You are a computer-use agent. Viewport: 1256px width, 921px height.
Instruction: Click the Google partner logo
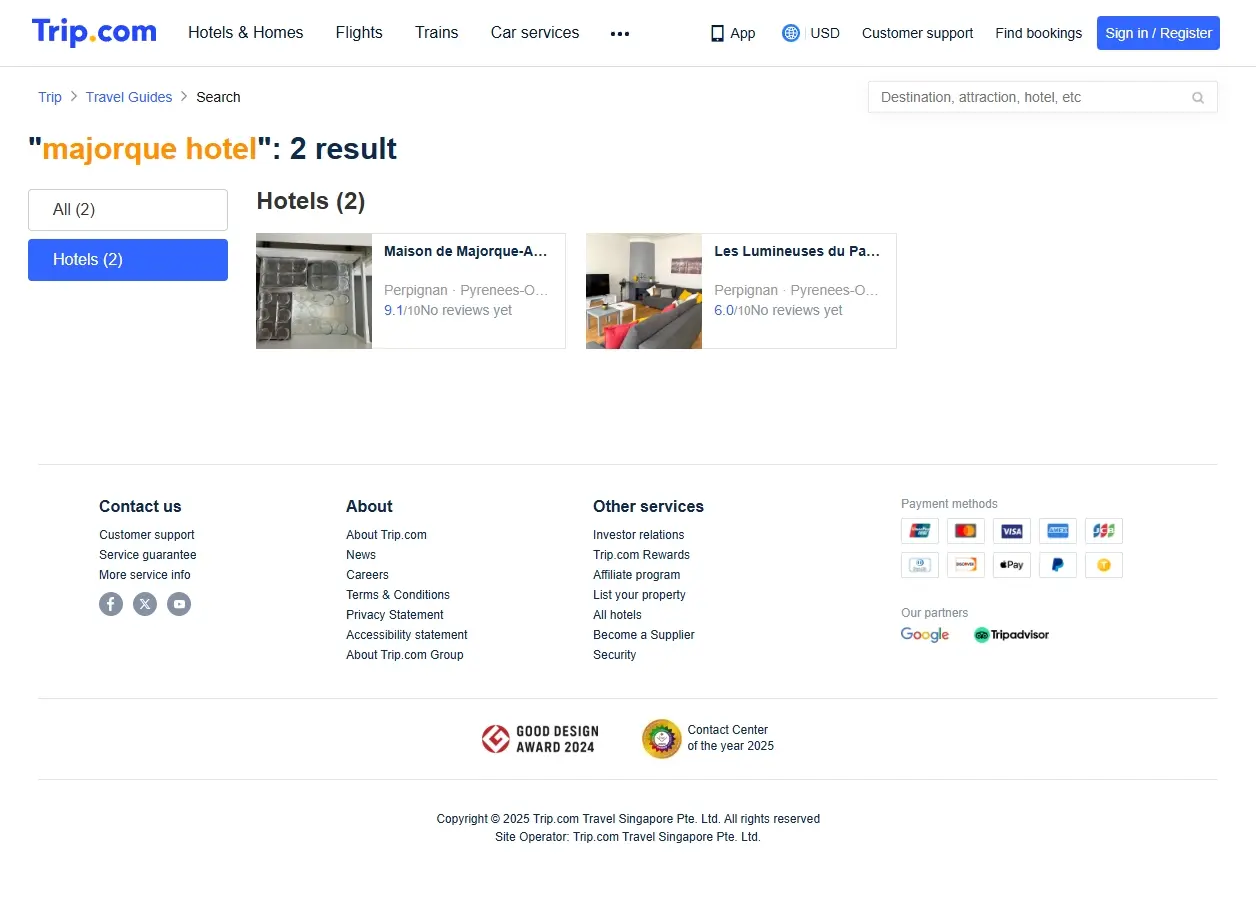click(x=925, y=635)
